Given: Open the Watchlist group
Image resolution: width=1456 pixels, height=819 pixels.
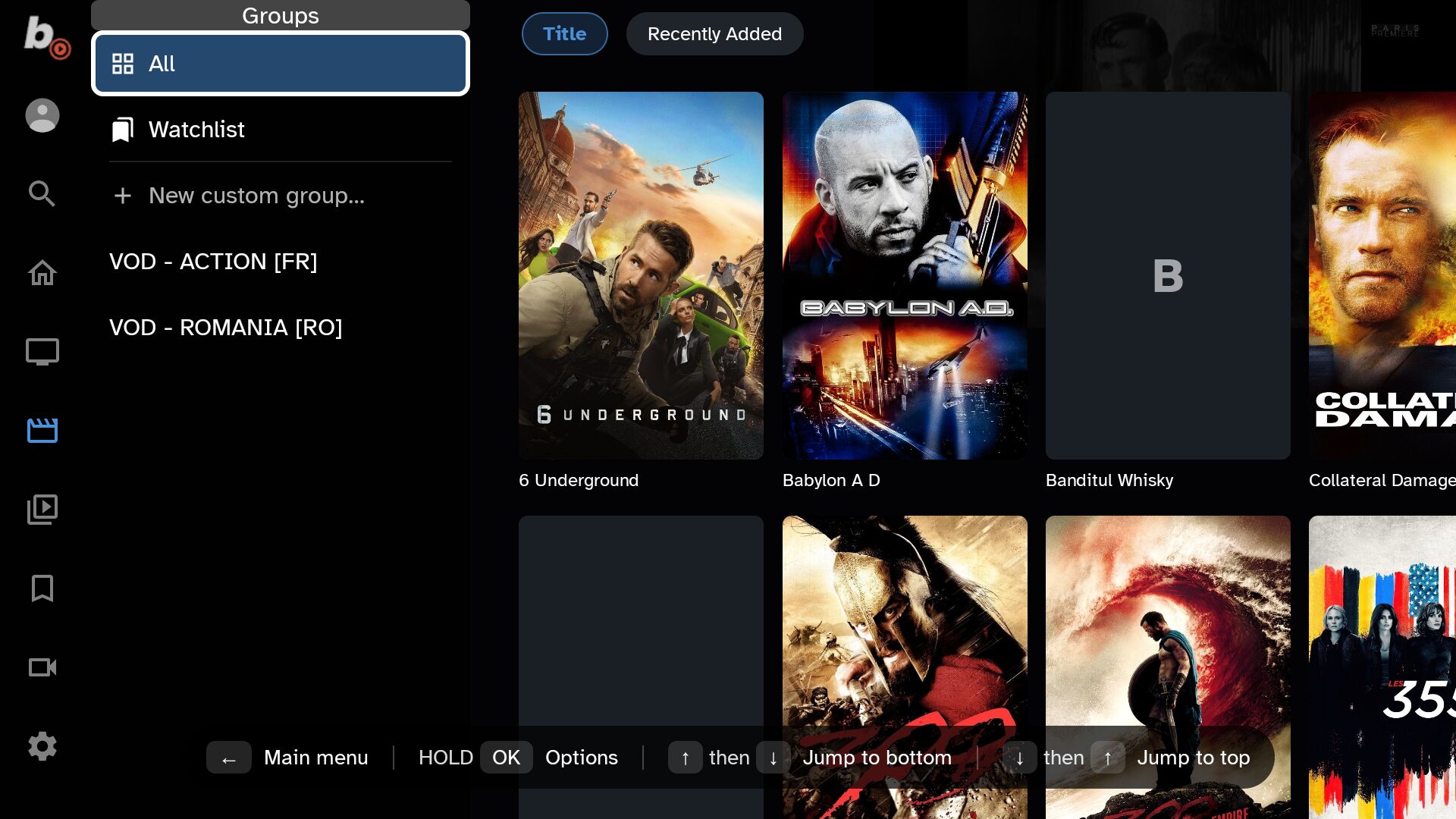Looking at the screenshot, I should pyautogui.click(x=281, y=130).
